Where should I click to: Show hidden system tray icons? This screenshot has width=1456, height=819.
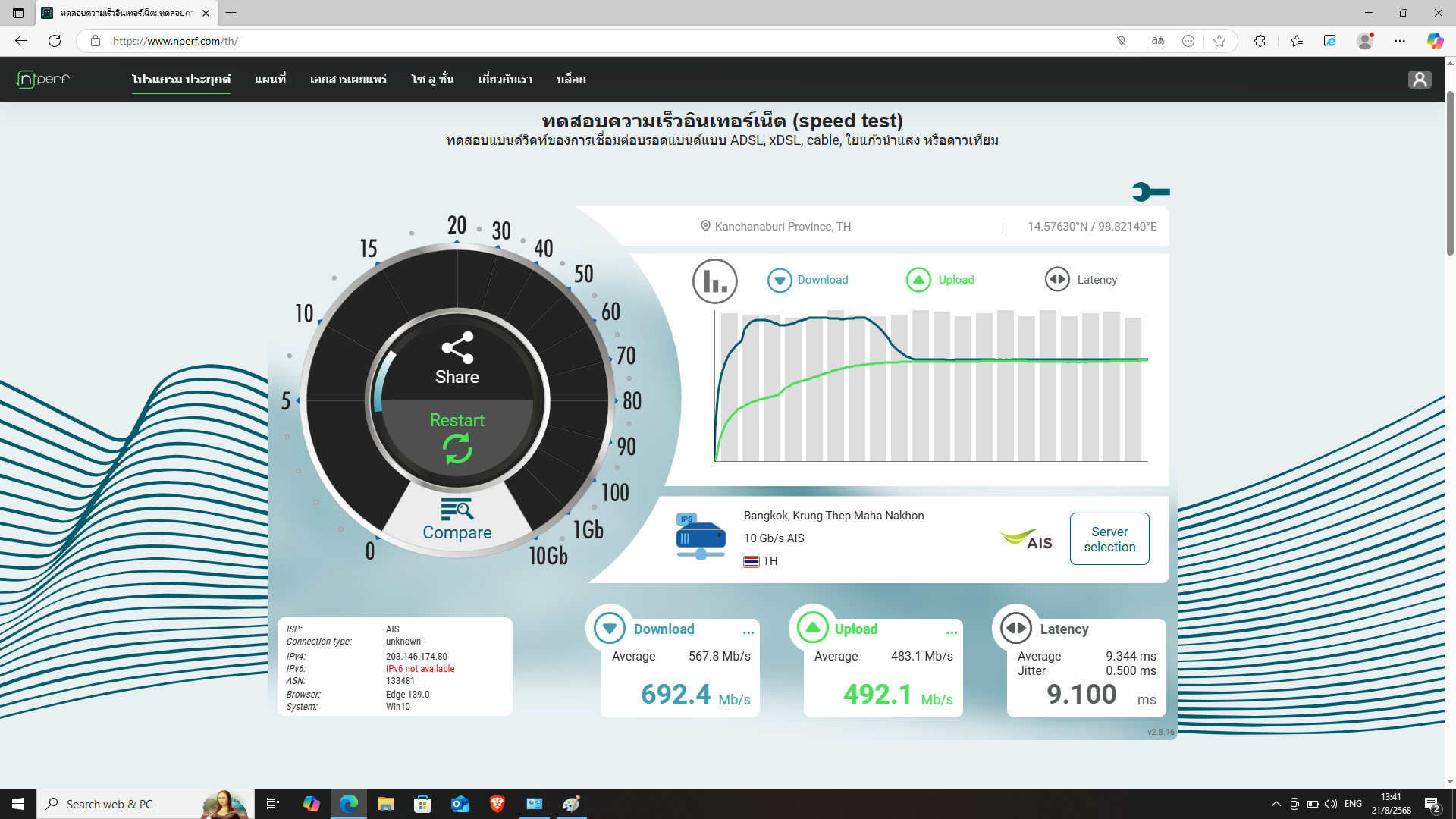pyautogui.click(x=1276, y=804)
